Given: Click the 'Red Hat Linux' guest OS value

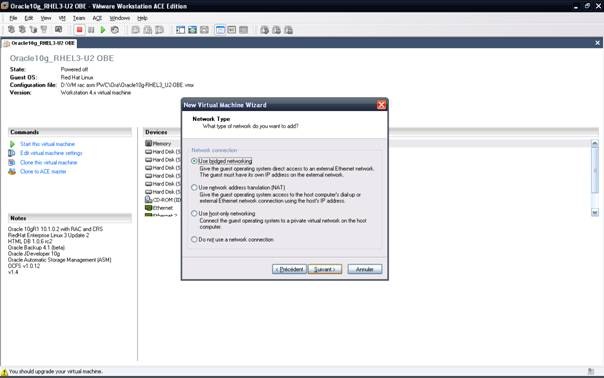Looking at the screenshot, I should pyautogui.click(x=77, y=77).
